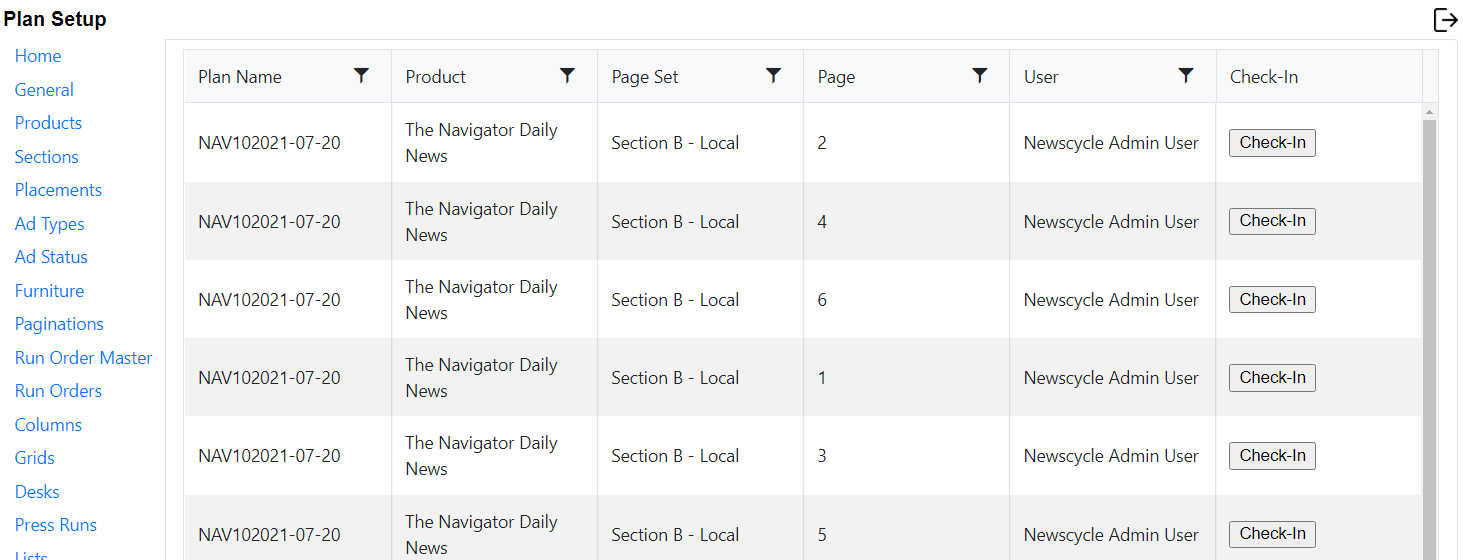Click the User column filter funnel
1463x560 pixels.
[1186, 76]
